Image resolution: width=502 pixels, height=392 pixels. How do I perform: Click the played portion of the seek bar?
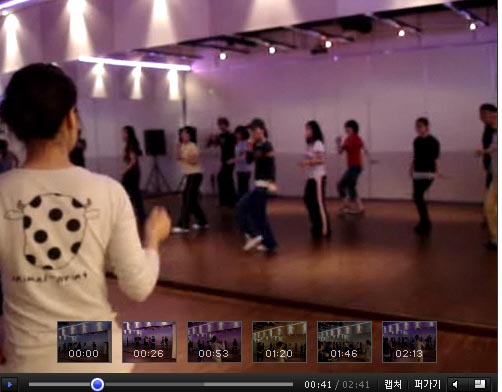coord(60,384)
